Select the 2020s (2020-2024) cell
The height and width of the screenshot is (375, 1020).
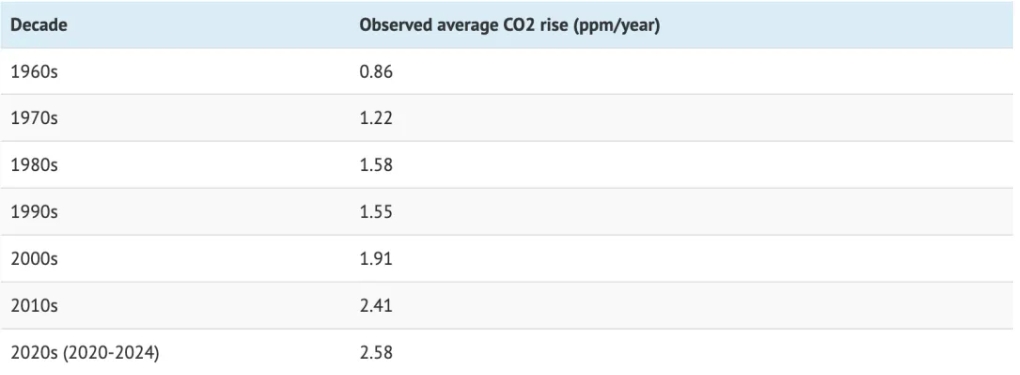tap(175, 352)
